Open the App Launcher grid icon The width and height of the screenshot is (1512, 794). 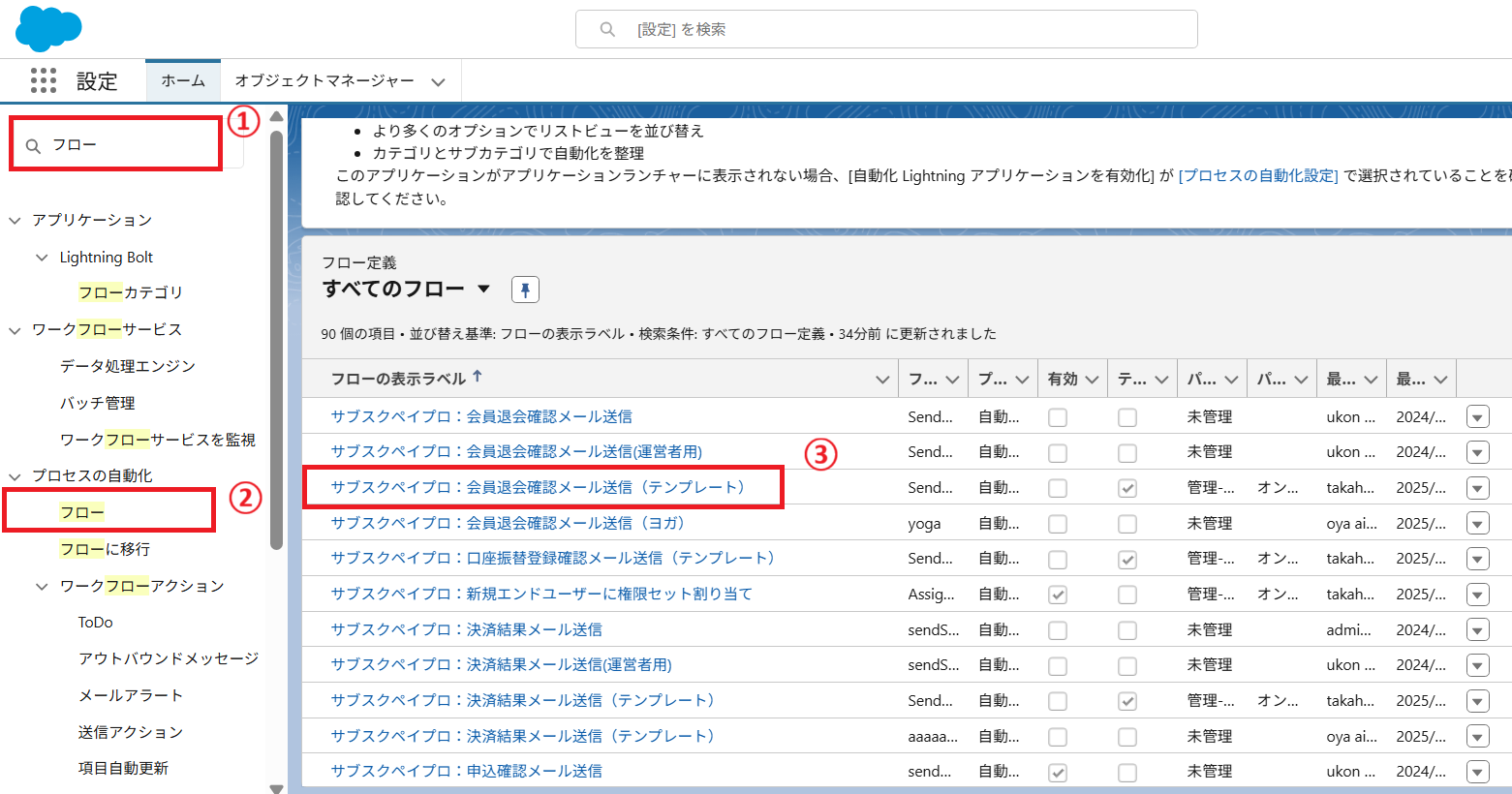(44, 80)
